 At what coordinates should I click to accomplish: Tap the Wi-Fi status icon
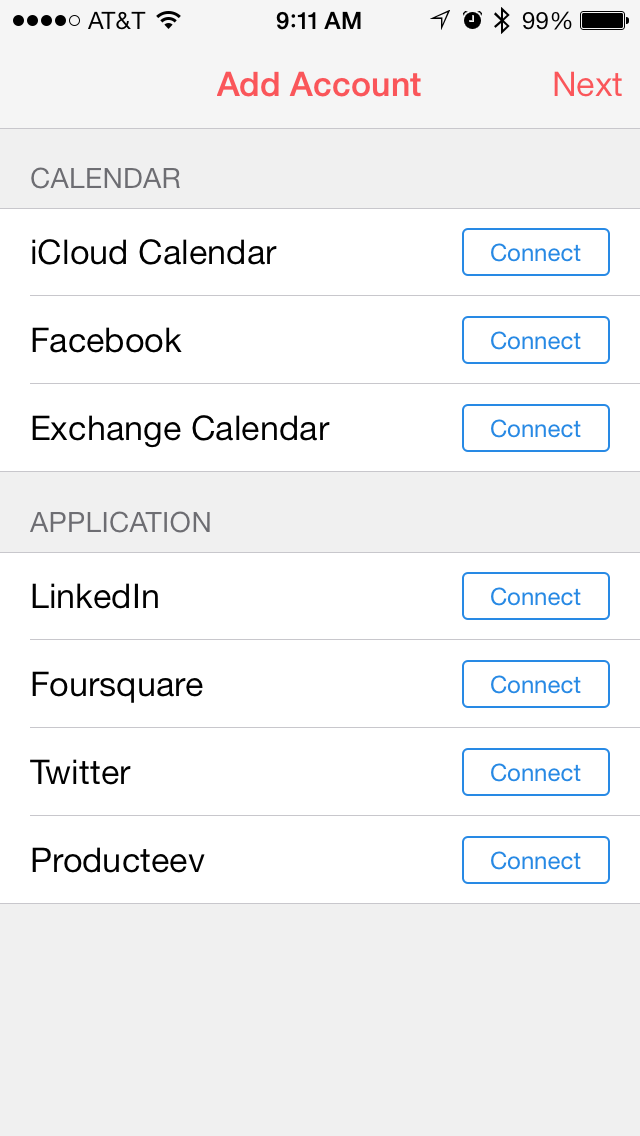[x=168, y=20]
